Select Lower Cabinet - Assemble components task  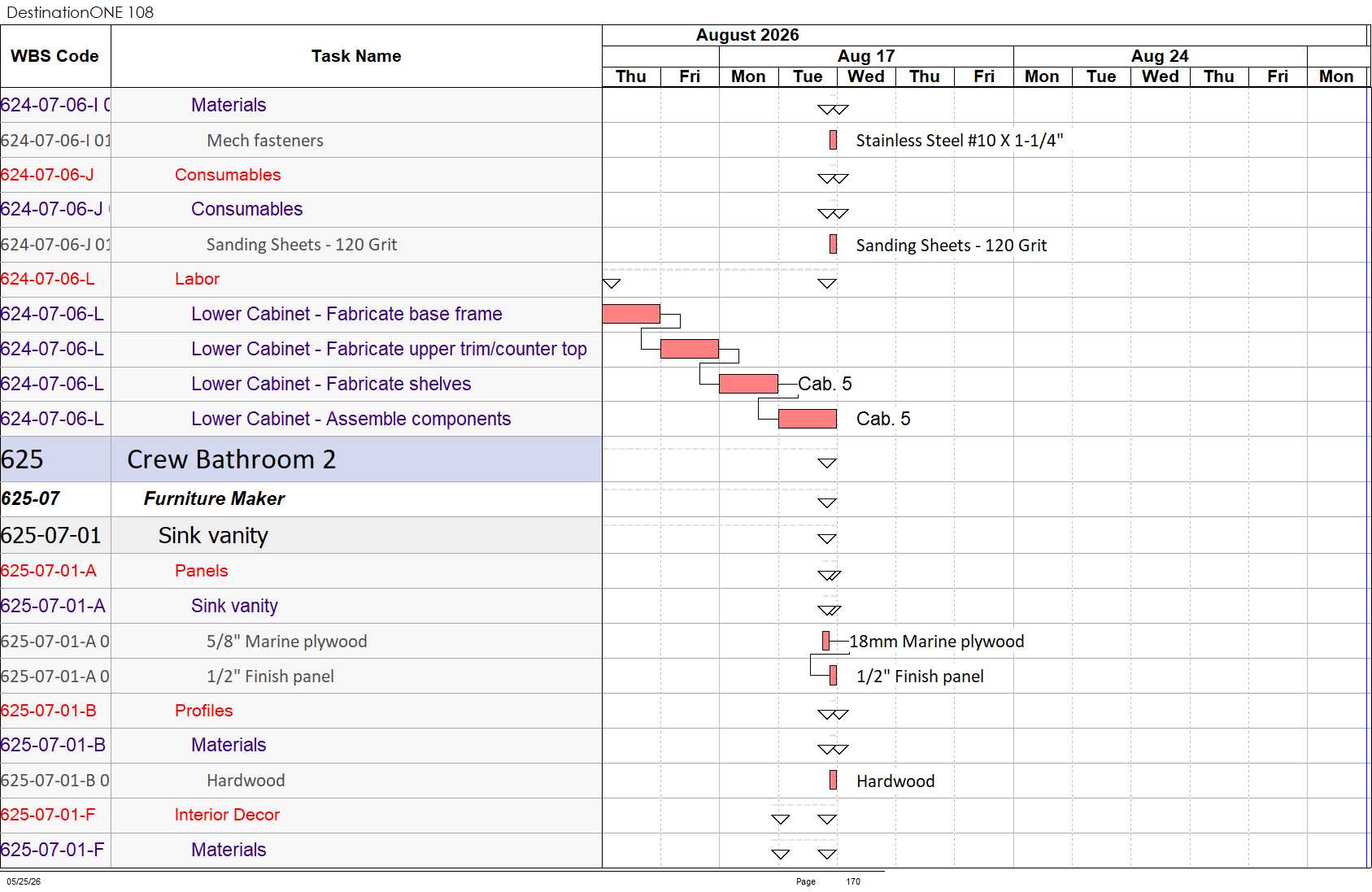(351, 419)
